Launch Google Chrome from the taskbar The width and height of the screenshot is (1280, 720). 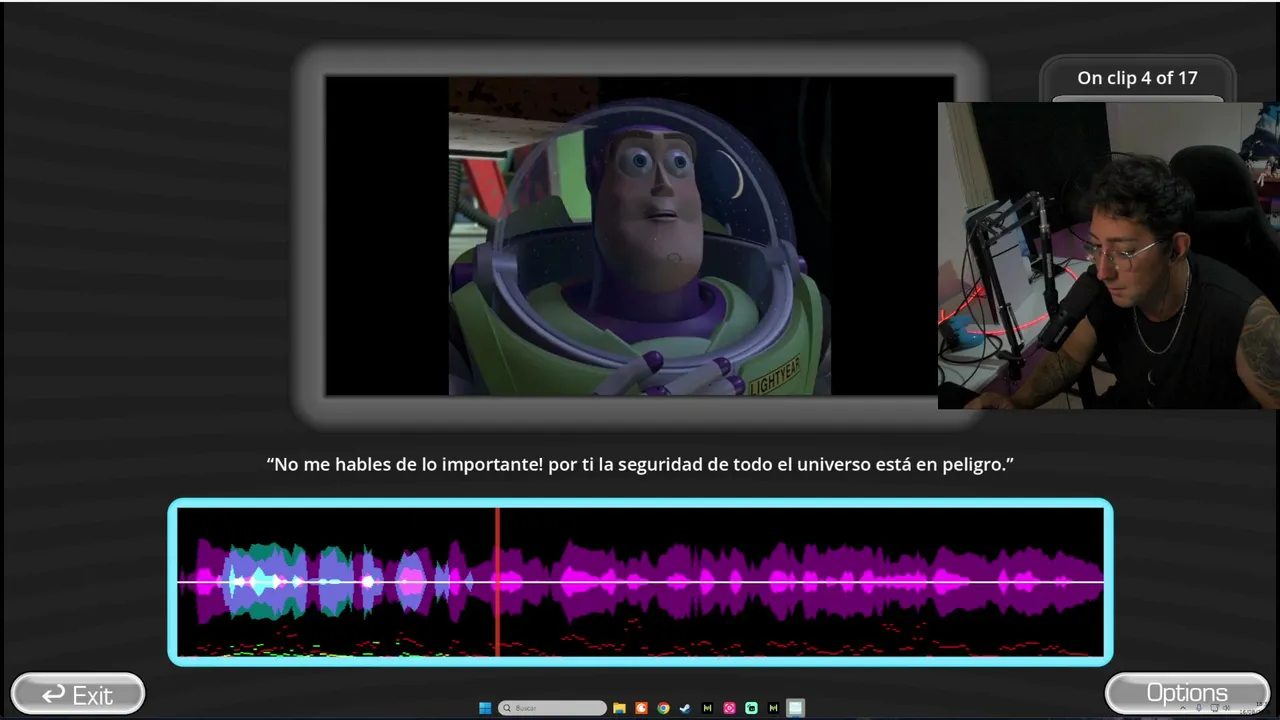pos(664,708)
